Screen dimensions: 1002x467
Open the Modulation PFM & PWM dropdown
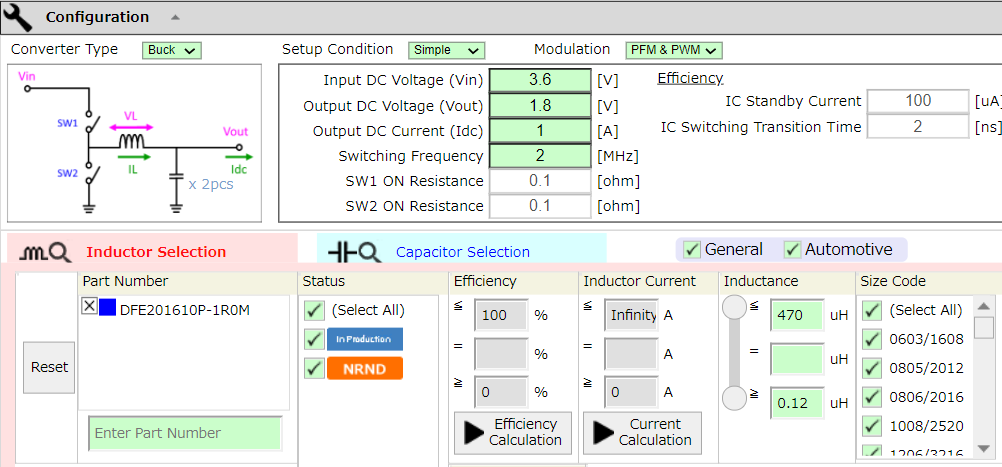pos(673,50)
